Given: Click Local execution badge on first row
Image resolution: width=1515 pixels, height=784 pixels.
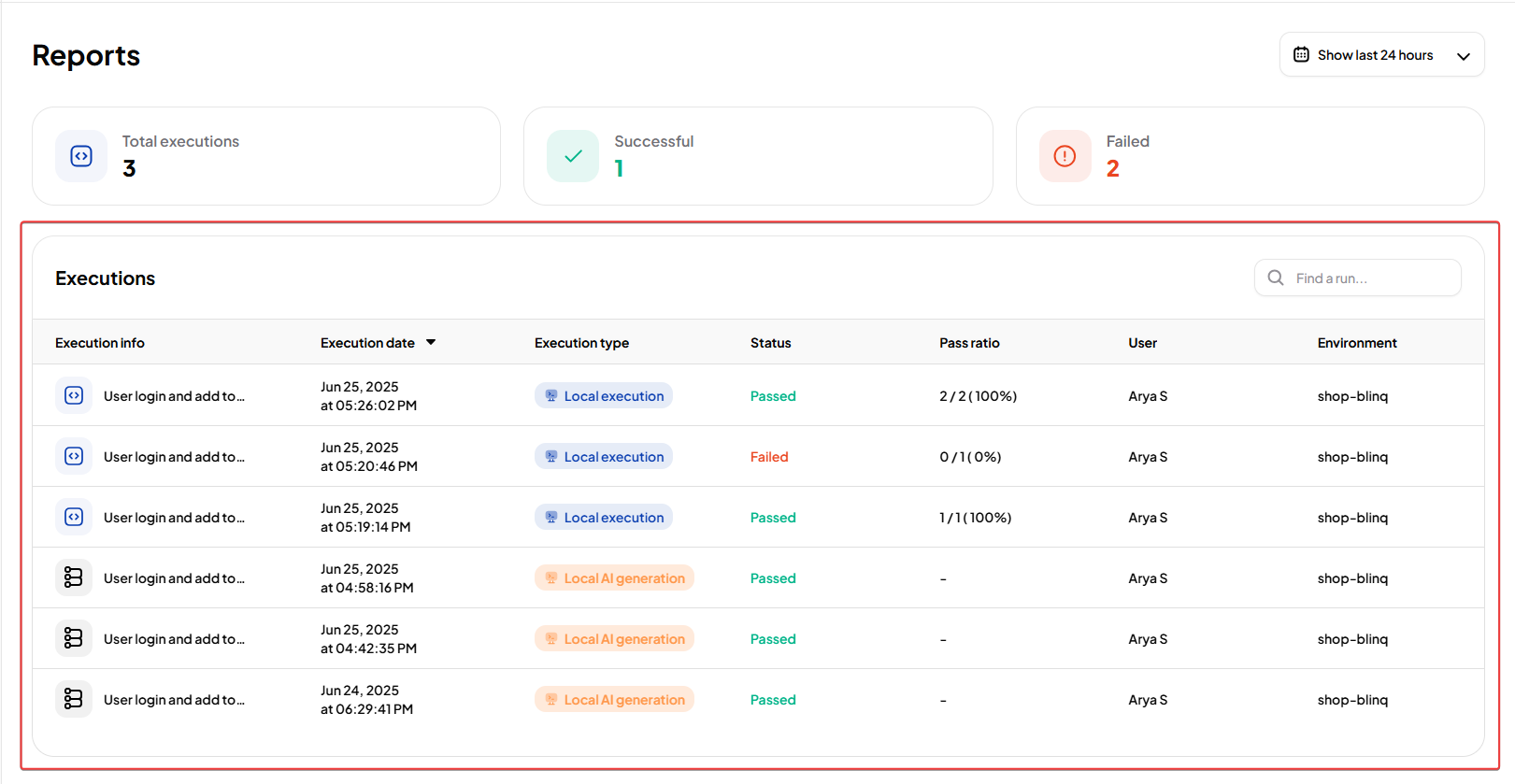Looking at the screenshot, I should pos(604,396).
